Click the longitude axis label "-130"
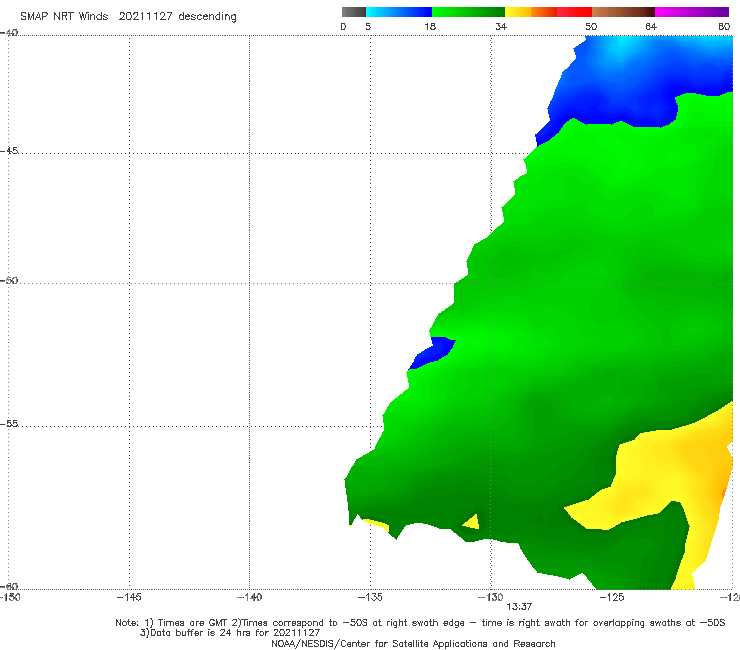This screenshot has width=740, height=650. click(491, 598)
